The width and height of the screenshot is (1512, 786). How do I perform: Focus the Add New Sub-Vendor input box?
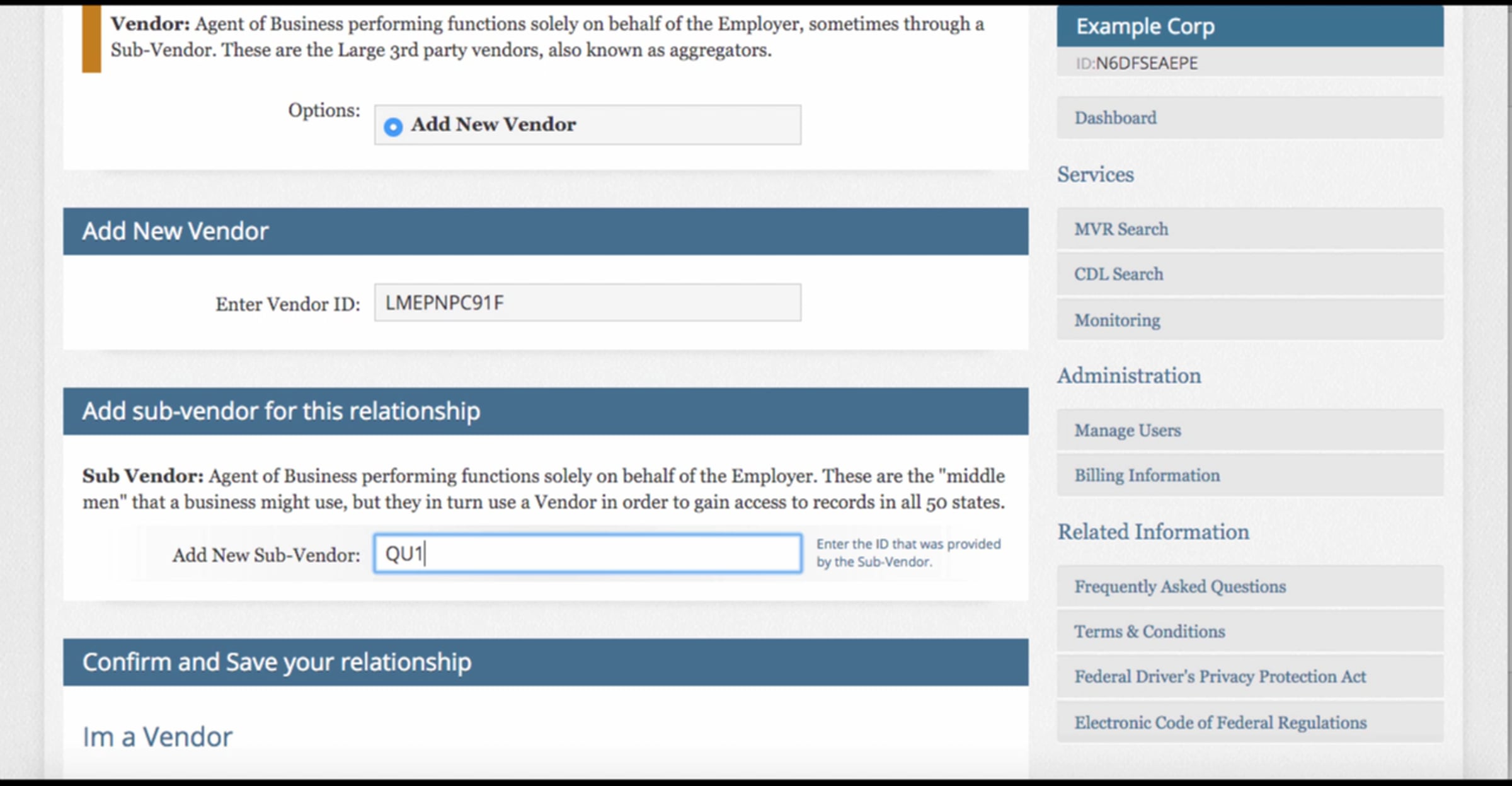tap(587, 554)
